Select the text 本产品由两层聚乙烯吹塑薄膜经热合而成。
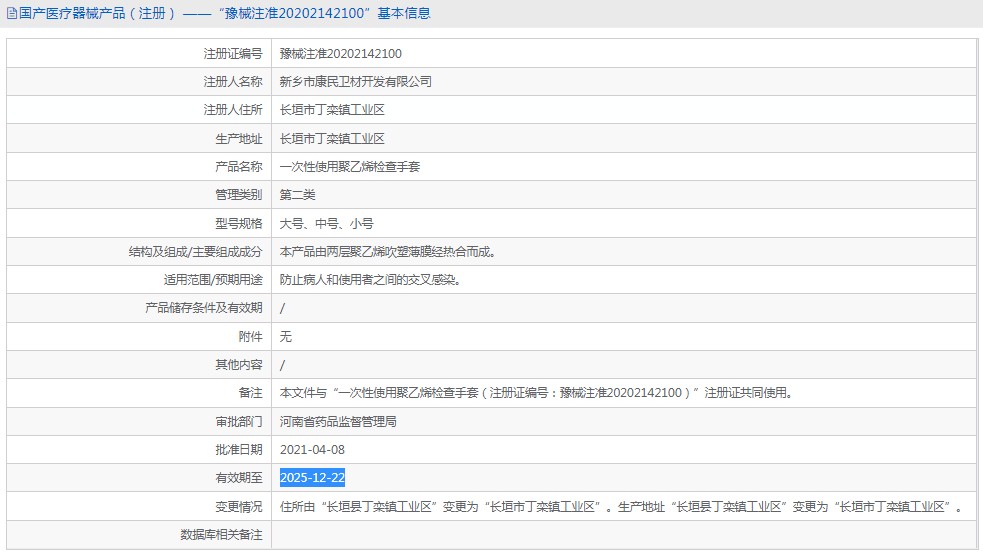983x553 pixels. coord(388,251)
